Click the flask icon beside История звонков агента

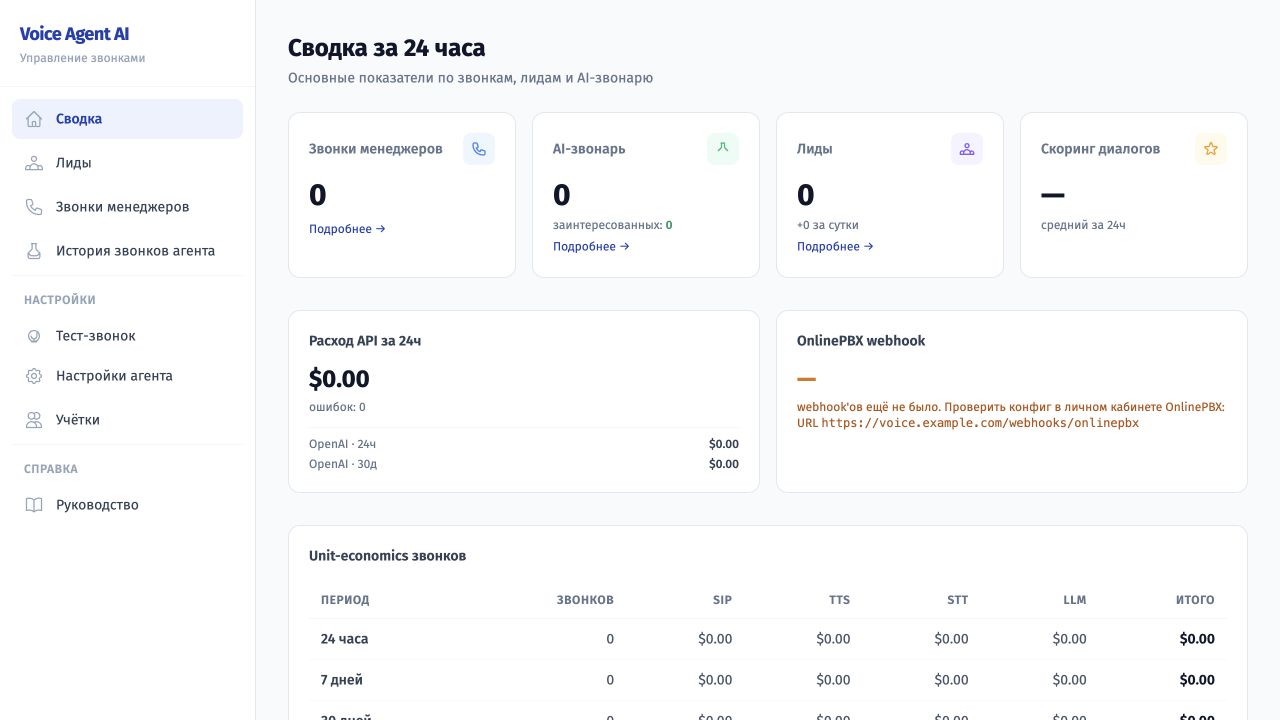[34, 251]
